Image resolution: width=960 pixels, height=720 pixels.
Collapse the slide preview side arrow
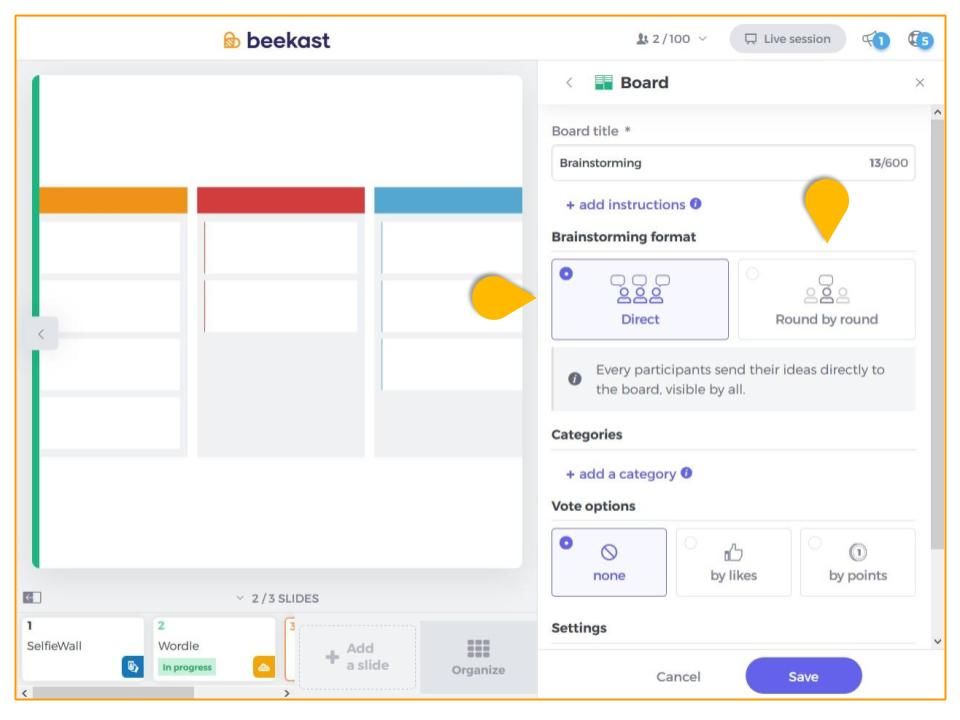(42, 334)
